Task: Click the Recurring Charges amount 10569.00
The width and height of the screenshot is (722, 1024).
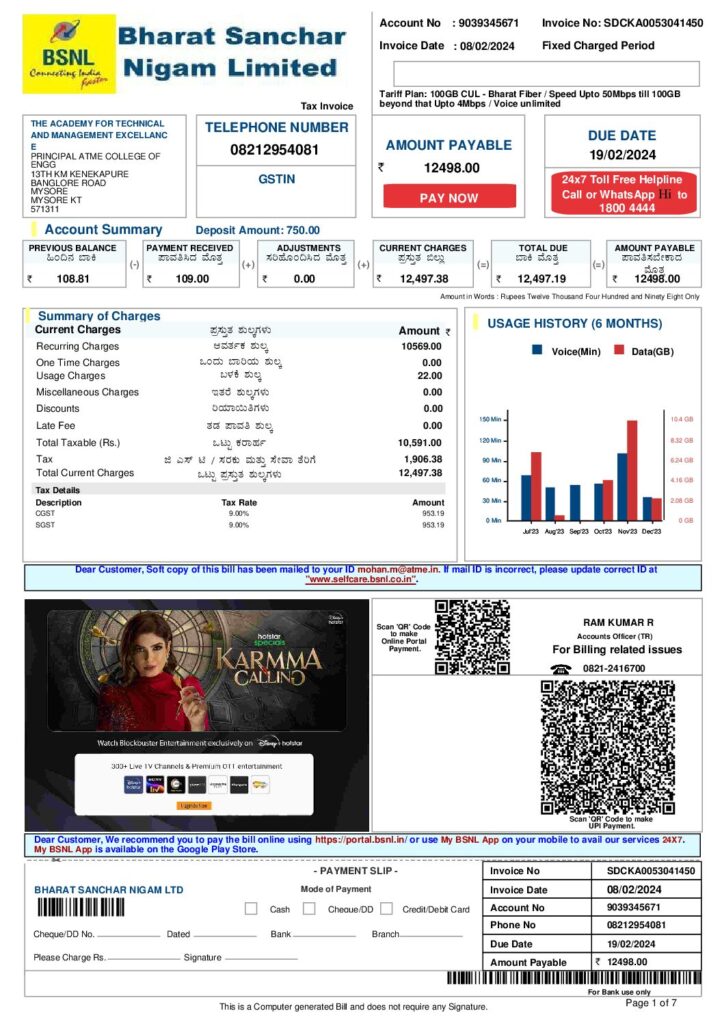Action: point(421,346)
